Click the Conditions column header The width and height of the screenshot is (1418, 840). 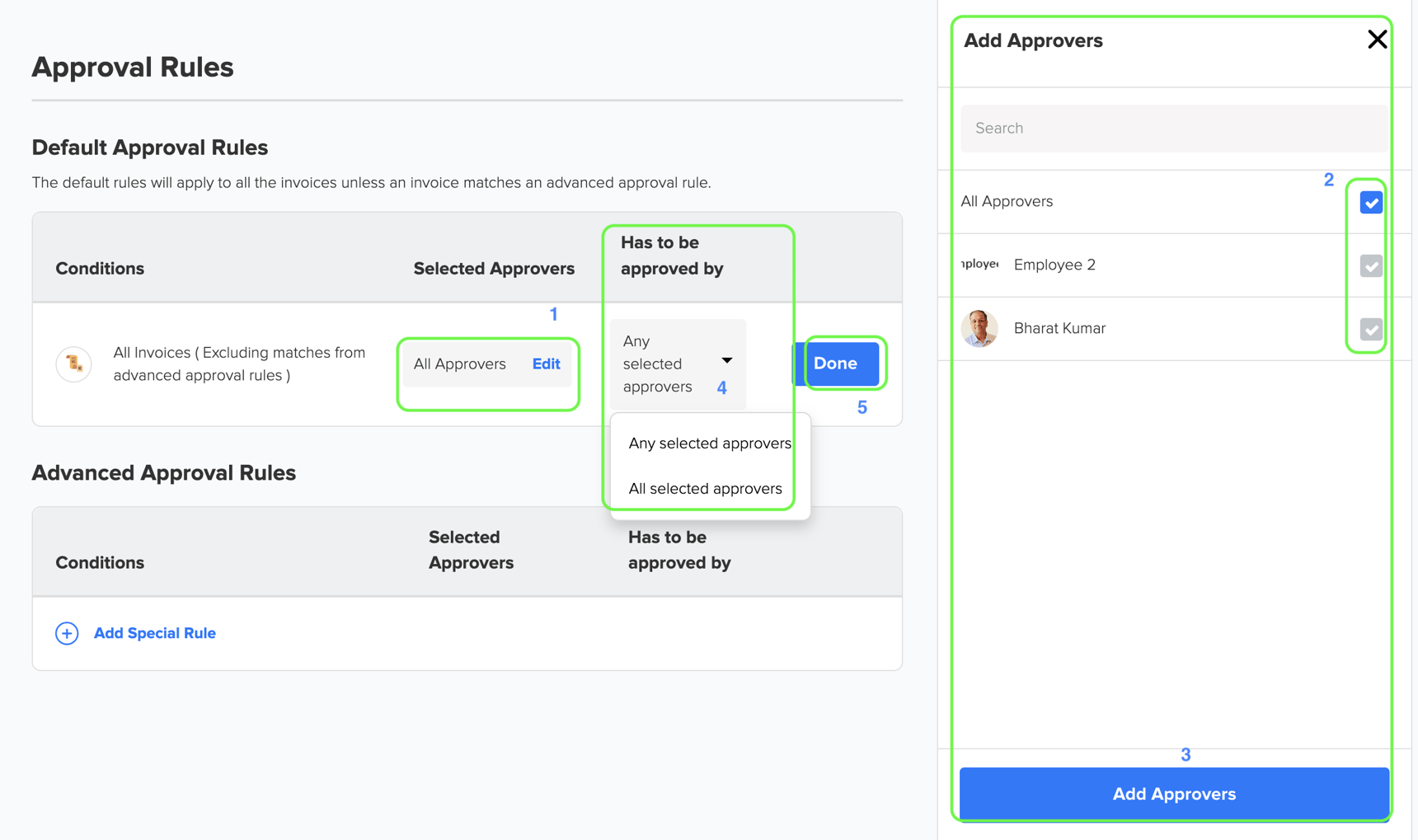(x=99, y=268)
